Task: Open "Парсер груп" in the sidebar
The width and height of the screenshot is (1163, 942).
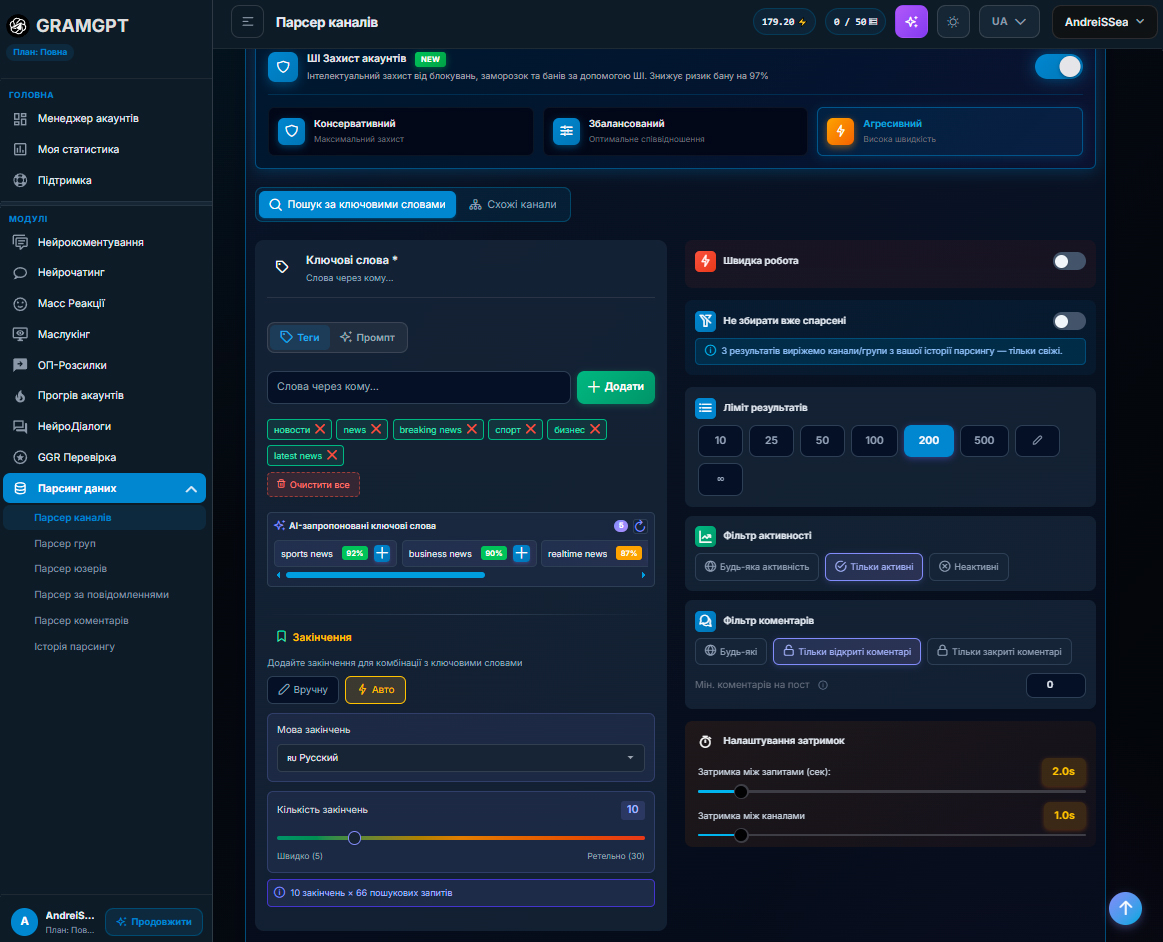Action: (65, 544)
